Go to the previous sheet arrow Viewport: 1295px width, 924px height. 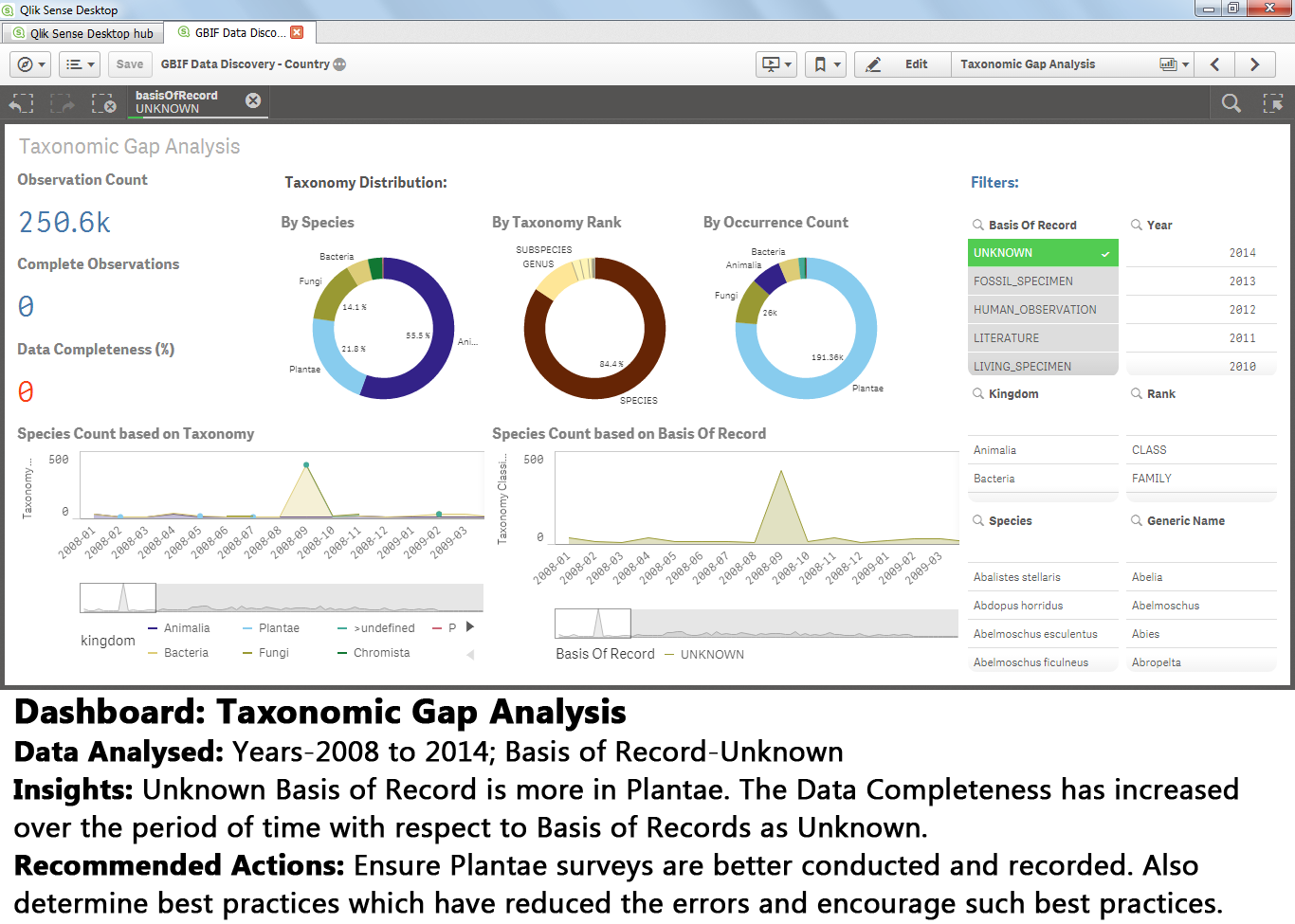click(1214, 64)
